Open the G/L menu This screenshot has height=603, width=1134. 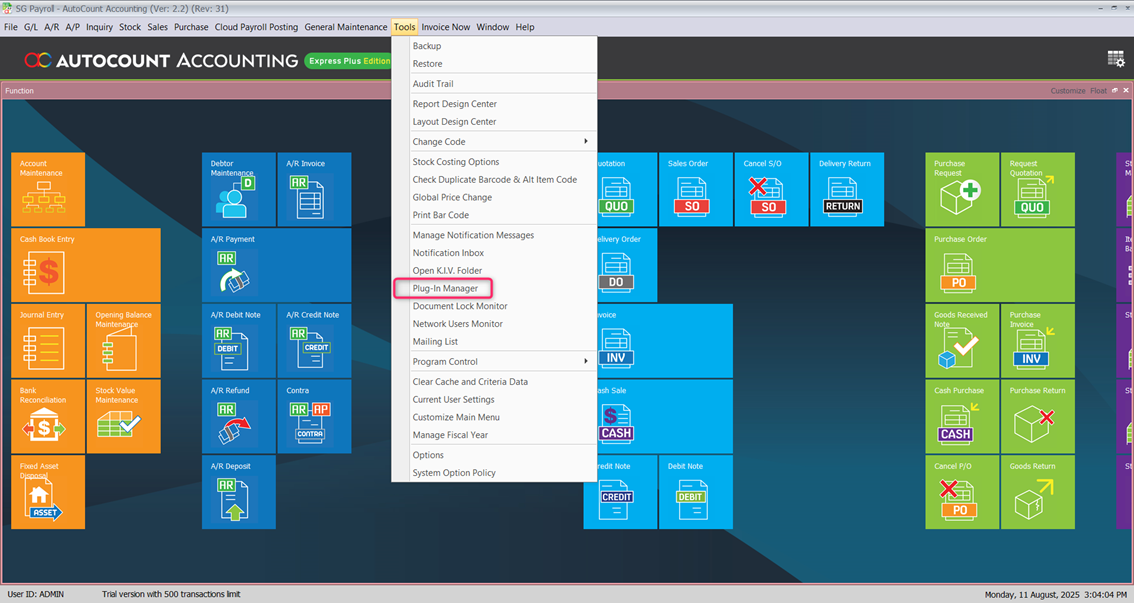31,27
